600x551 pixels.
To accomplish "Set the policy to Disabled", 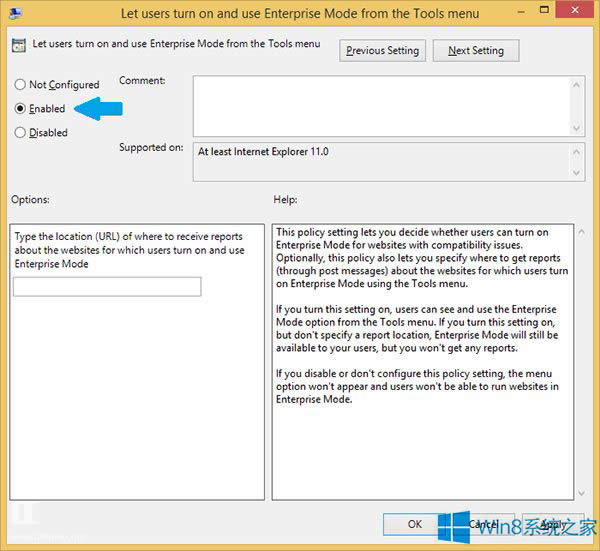I will tap(20, 132).
